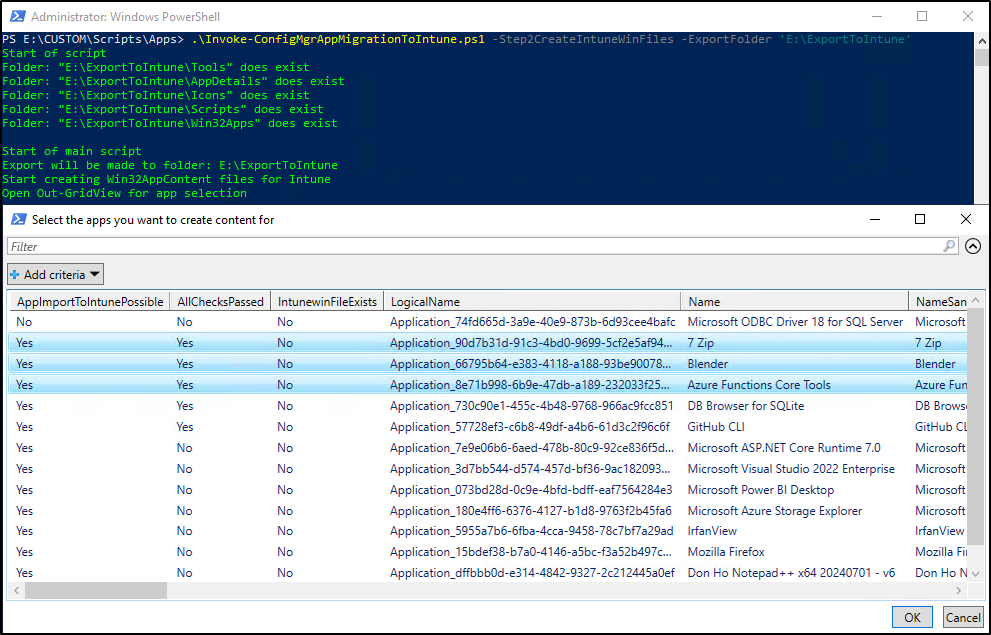Click the PowerShell icon in Out-GridView title bar

coord(19,220)
